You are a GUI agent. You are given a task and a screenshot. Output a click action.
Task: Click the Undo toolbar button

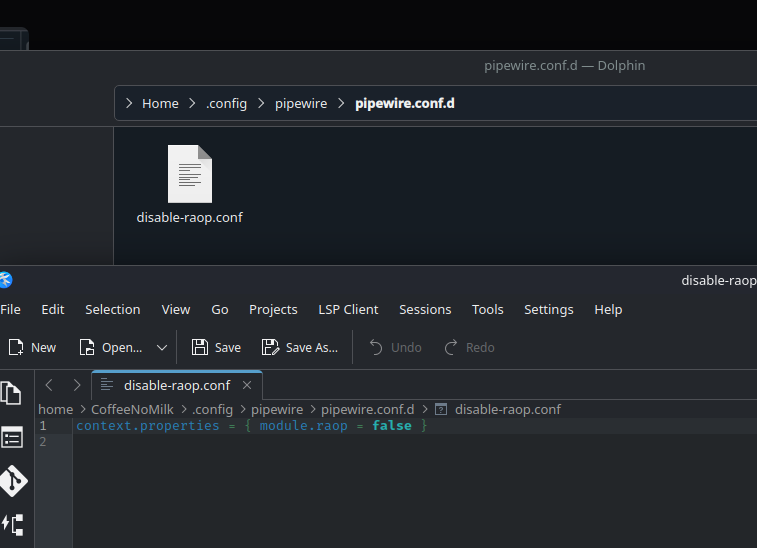pos(395,347)
